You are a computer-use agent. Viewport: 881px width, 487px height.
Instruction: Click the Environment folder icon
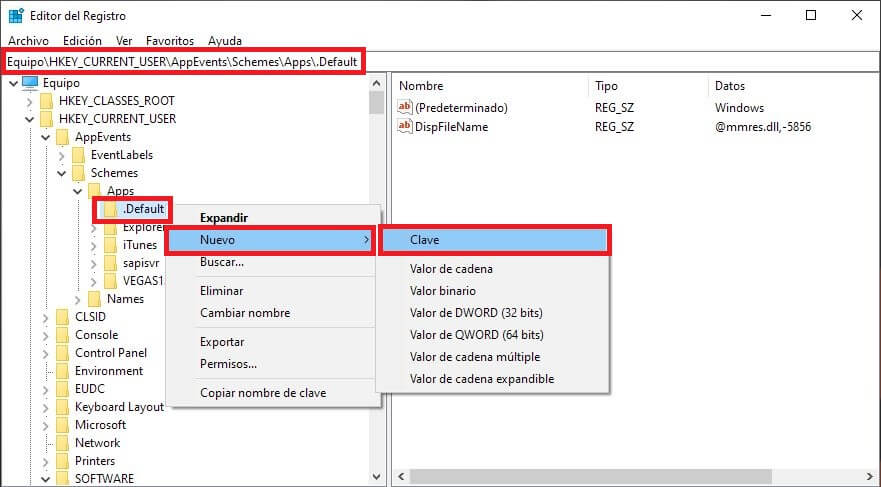62,371
